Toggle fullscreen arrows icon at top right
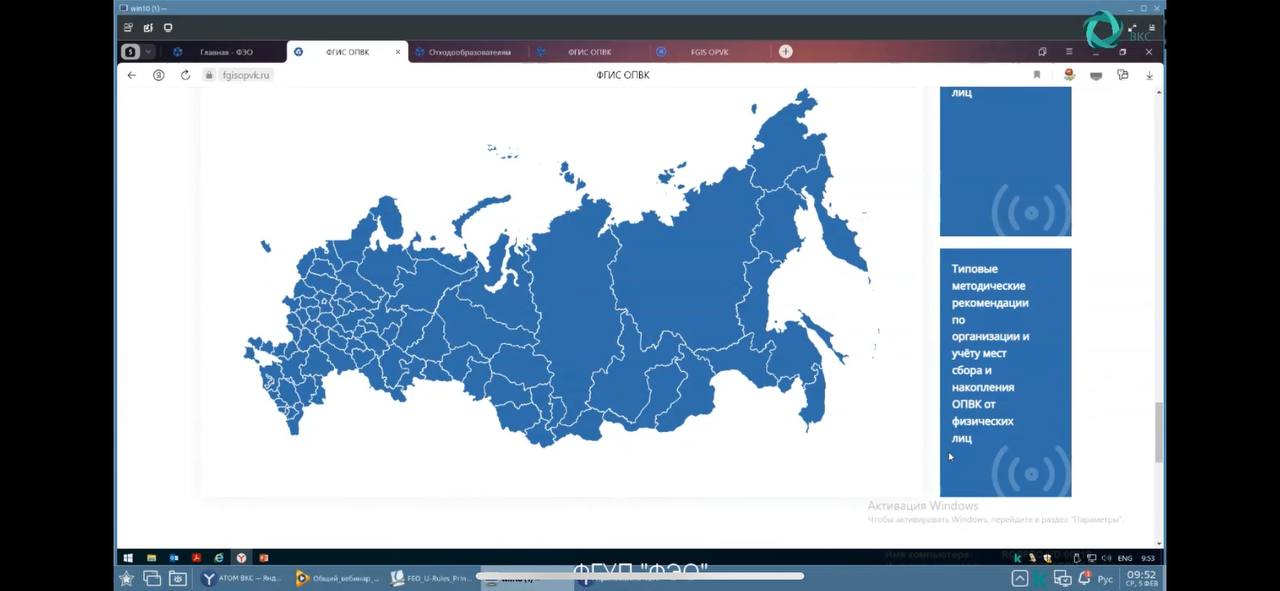The image size is (1280, 591). tap(1131, 28)
